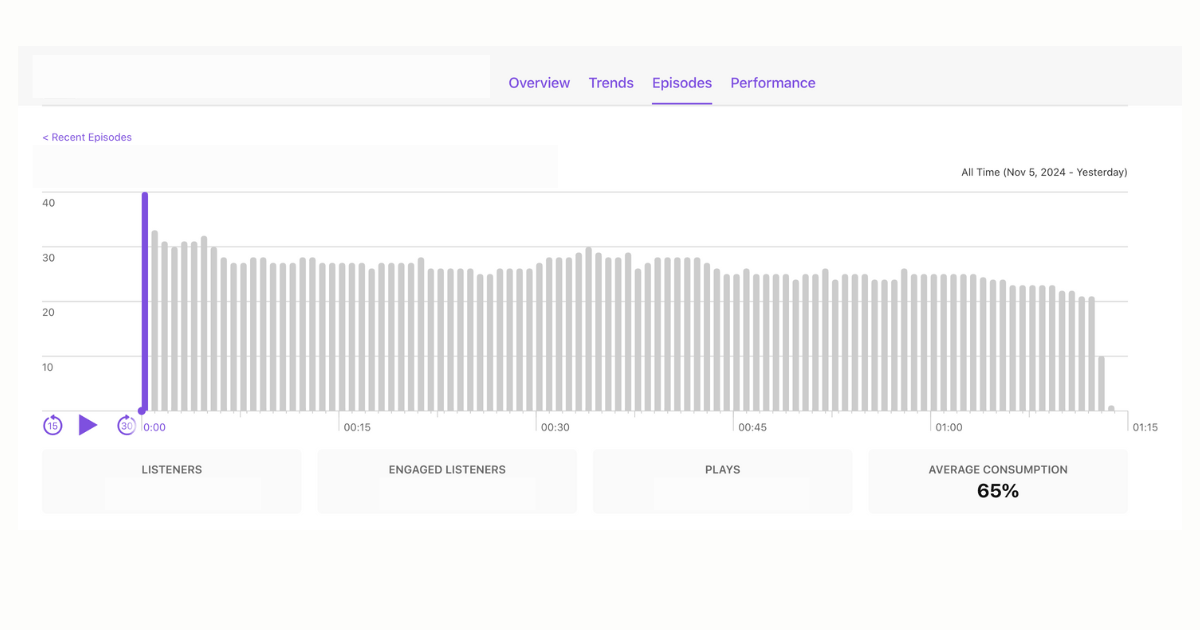Open the Overview tab
The width and height of the screenshot is (1200, 630).
(539, 83)
